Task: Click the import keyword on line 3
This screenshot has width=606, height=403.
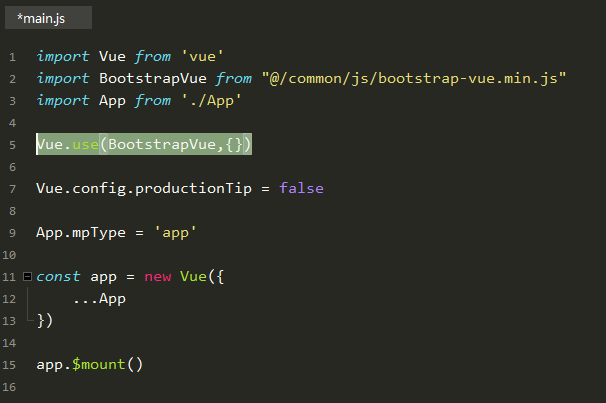Action: 63,100
